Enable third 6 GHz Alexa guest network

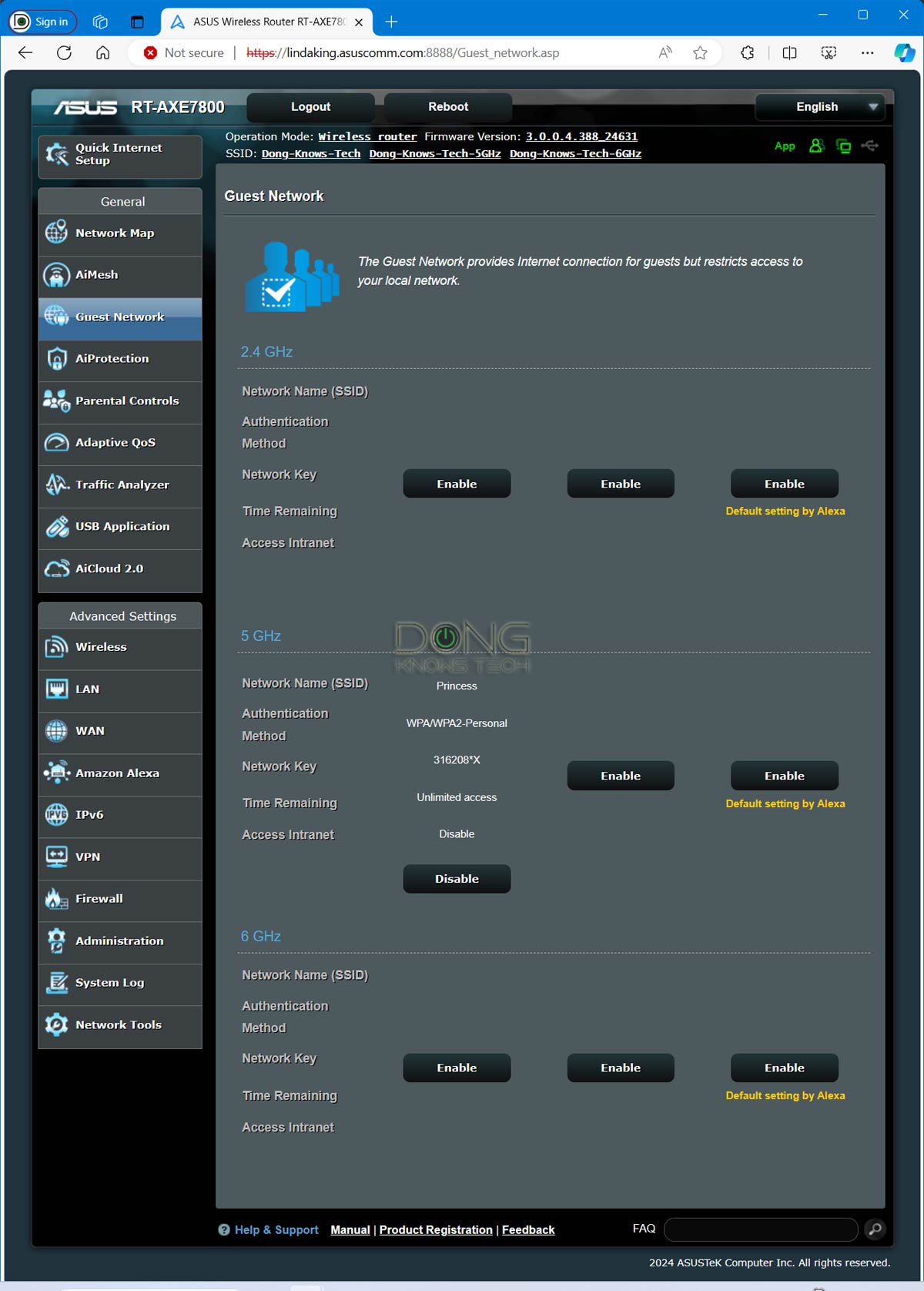click(785, 1068)
